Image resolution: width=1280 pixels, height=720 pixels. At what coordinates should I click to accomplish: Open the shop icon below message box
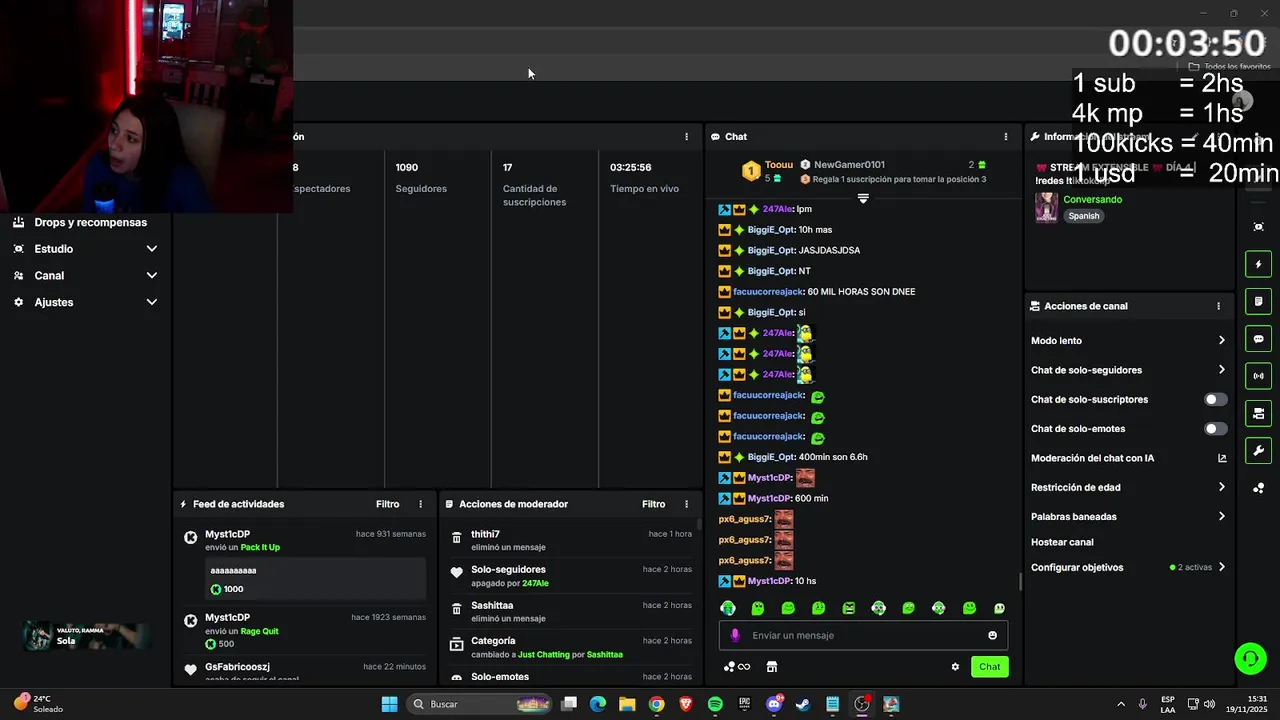click(x=772, y=667)
